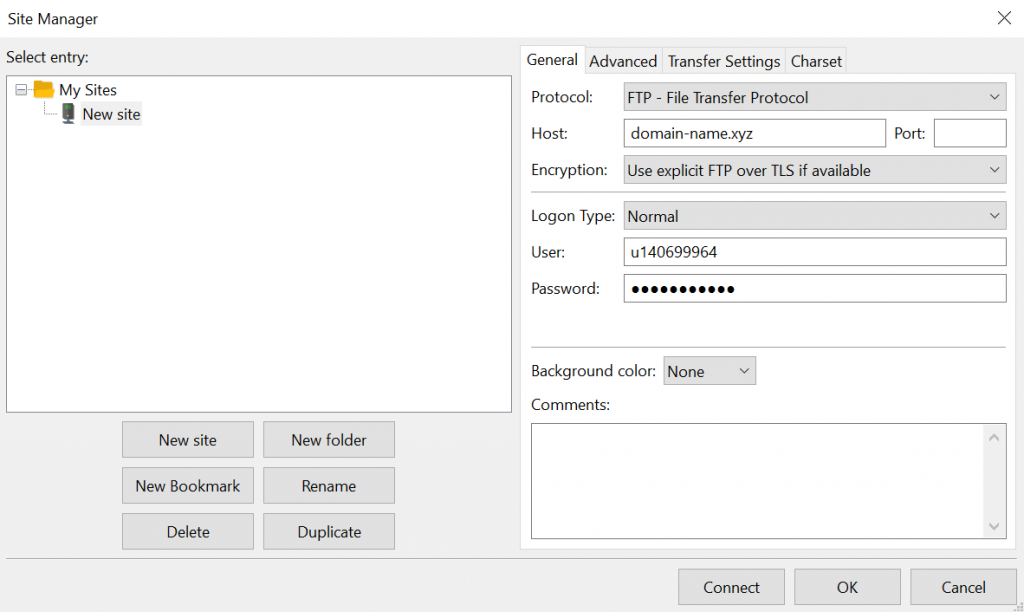1024x612 pixels.
Task: Select the Charset tab
Action: coord(816,61)
